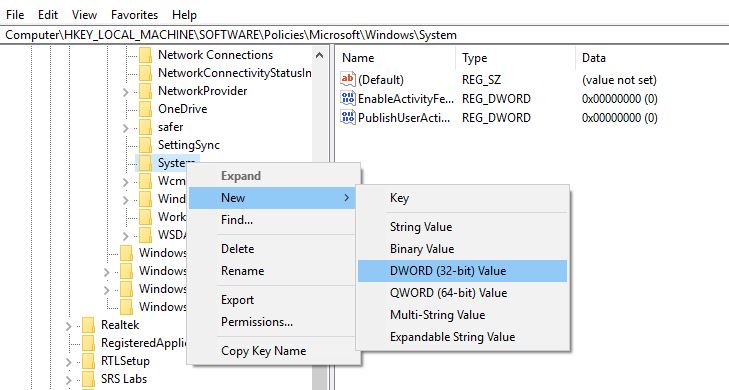Choose Rename from the context menu
The height and width of the screenshot is (390, 729).
pyautogui.click(x=273, y=271)
